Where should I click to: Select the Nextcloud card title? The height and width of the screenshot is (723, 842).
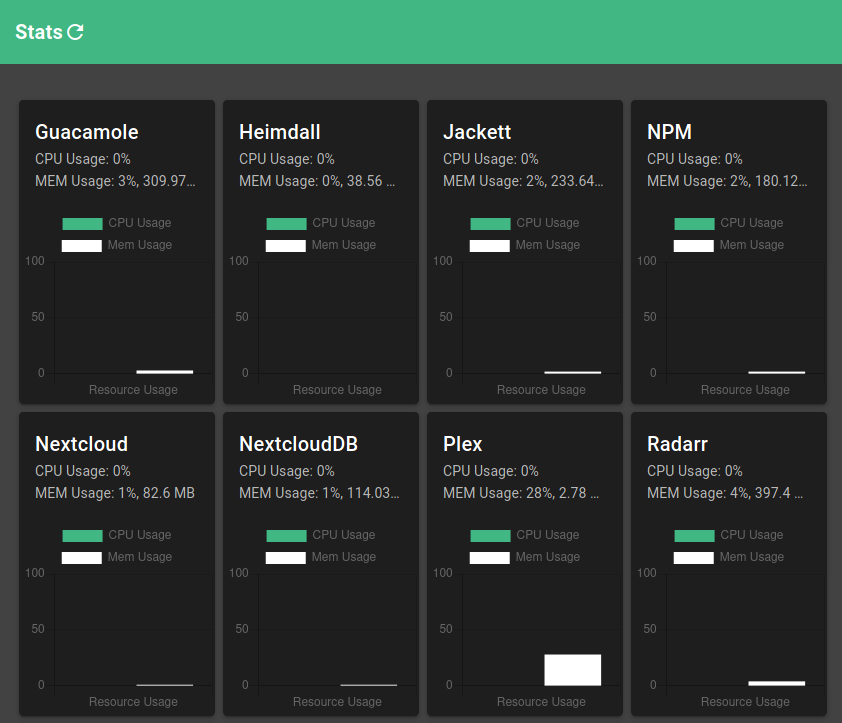(82, 444)
